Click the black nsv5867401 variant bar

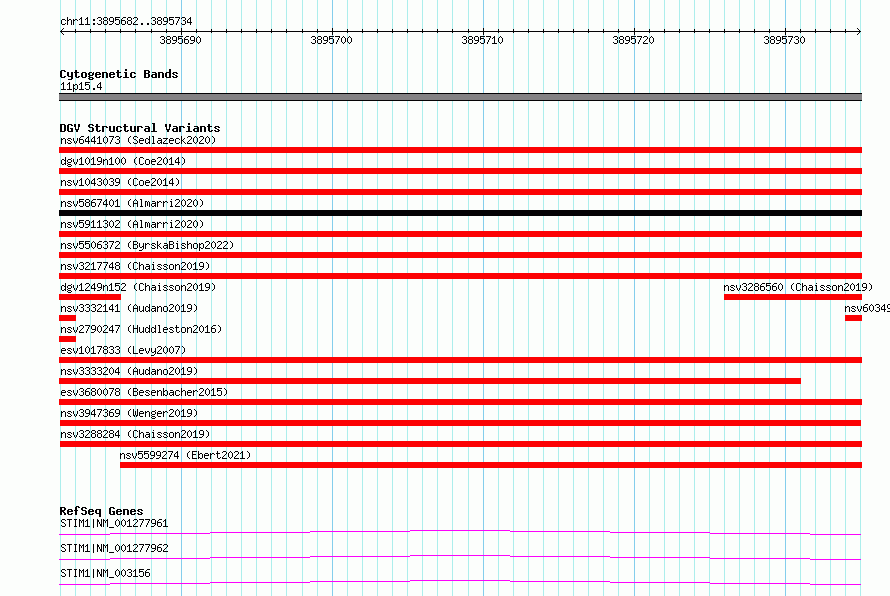[460, 213]
